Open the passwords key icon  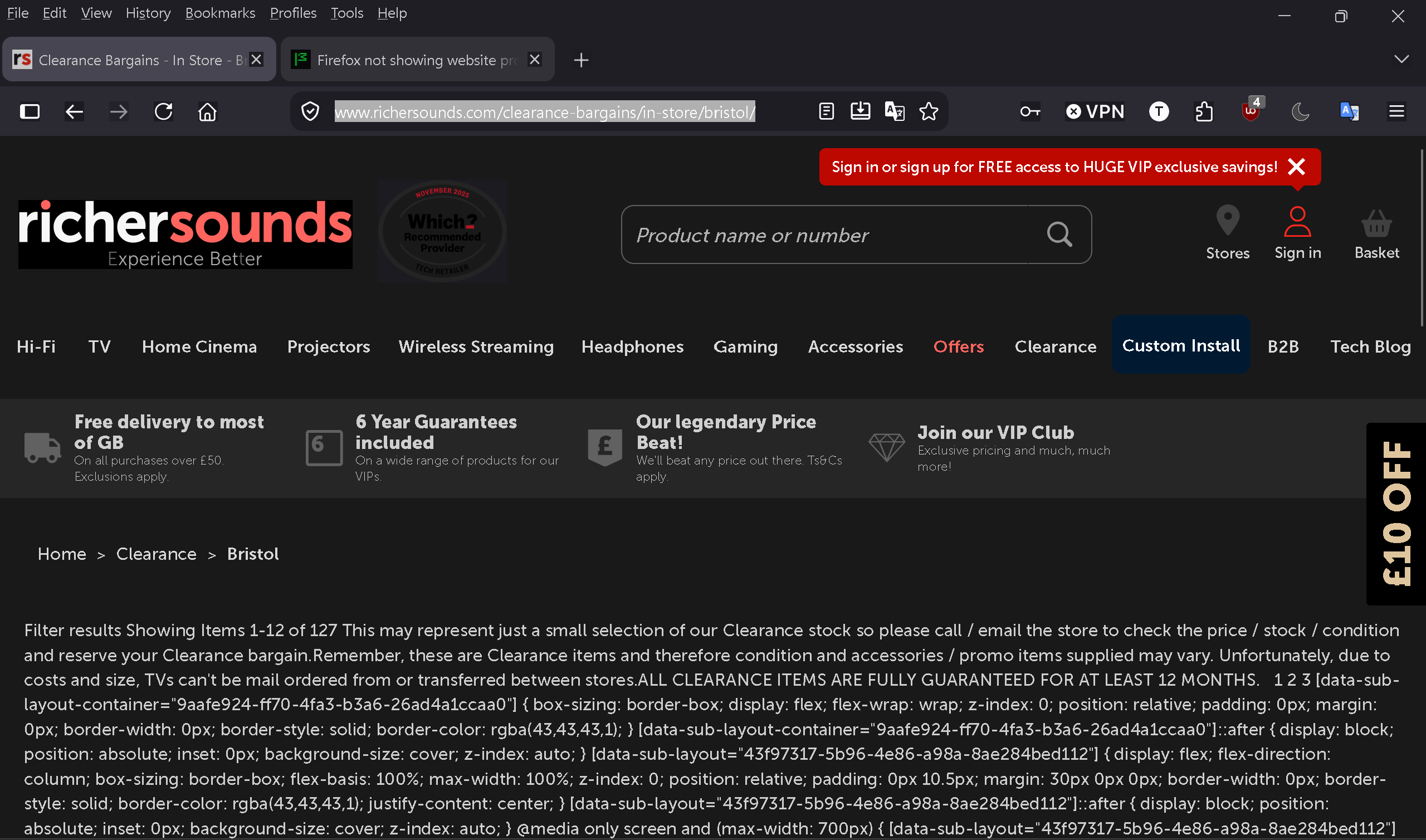tap(1030, 111)
